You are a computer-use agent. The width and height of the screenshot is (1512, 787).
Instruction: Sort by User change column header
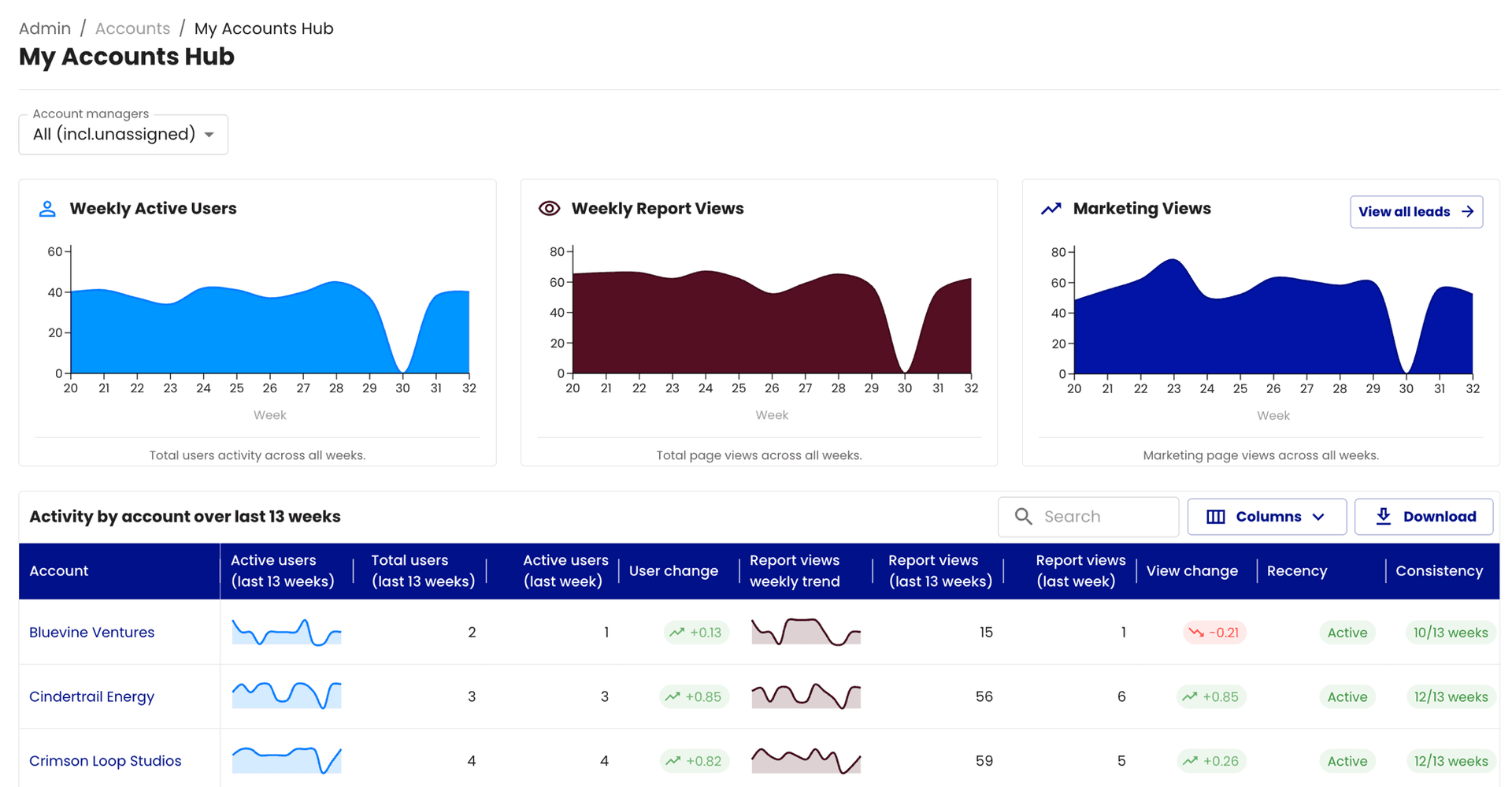(673, 571)
